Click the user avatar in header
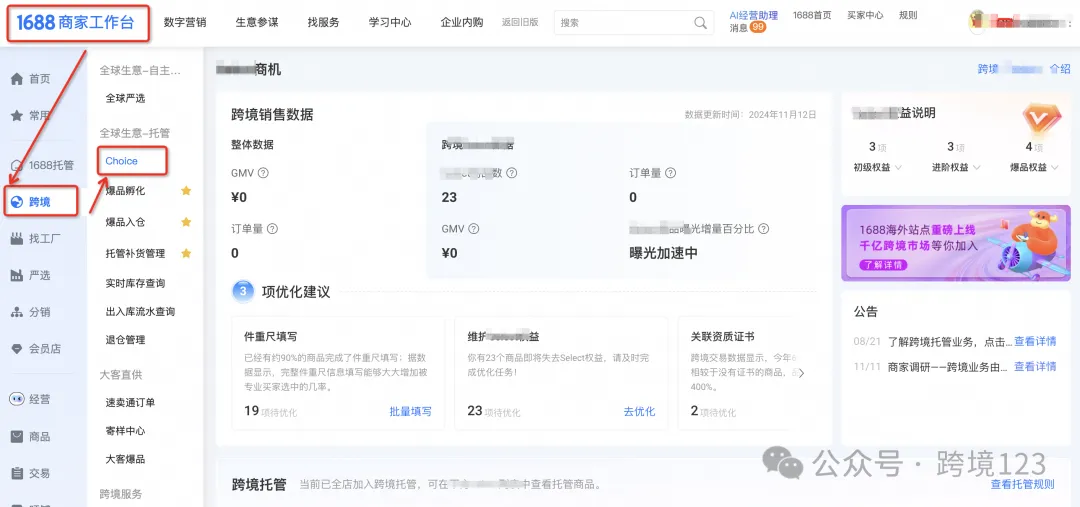Image resolution: width=1080 pixels, height=507 pixels. (977, 22)
